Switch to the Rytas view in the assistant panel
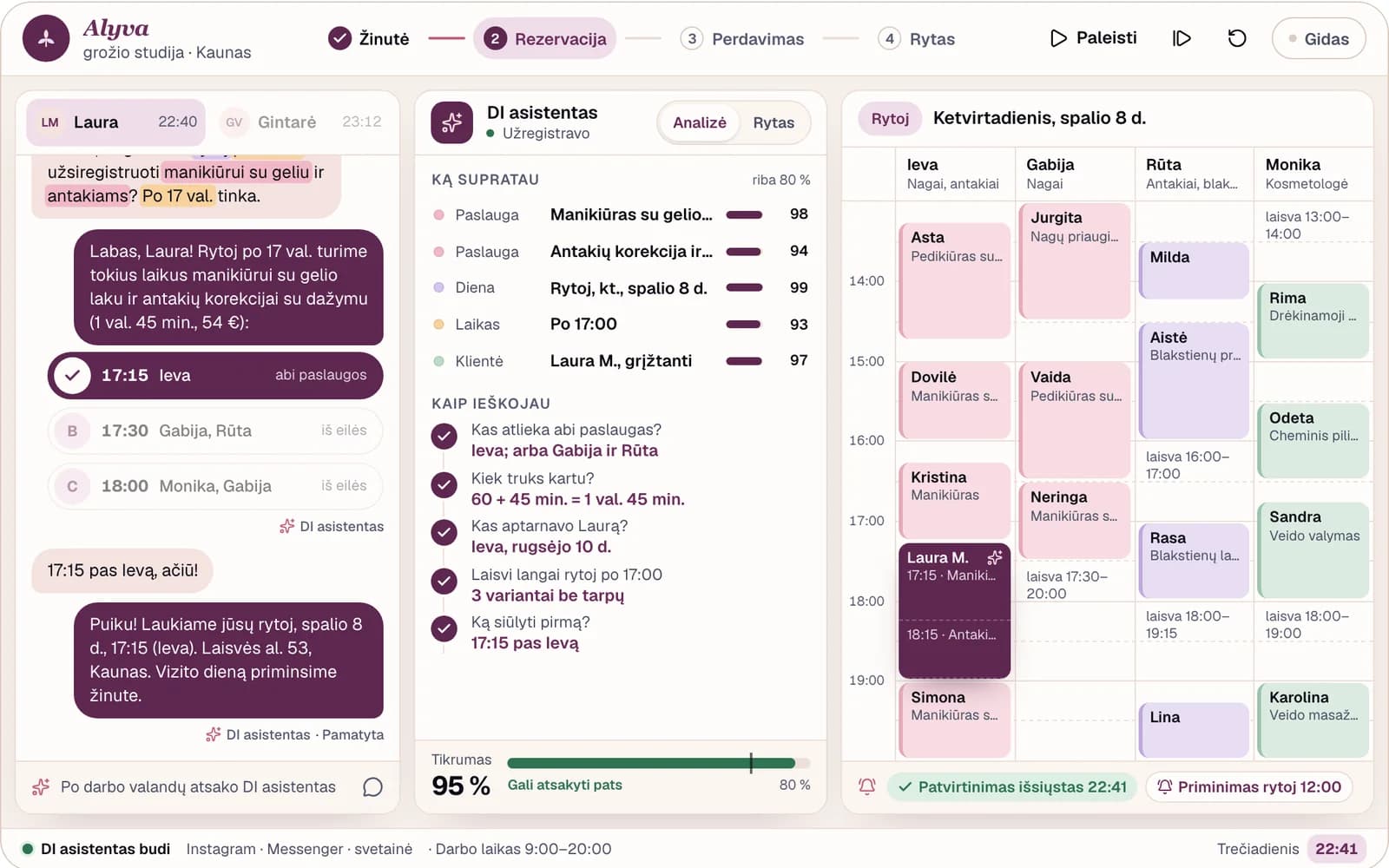This screenshot has height=868, width=1389. point(773,122)
